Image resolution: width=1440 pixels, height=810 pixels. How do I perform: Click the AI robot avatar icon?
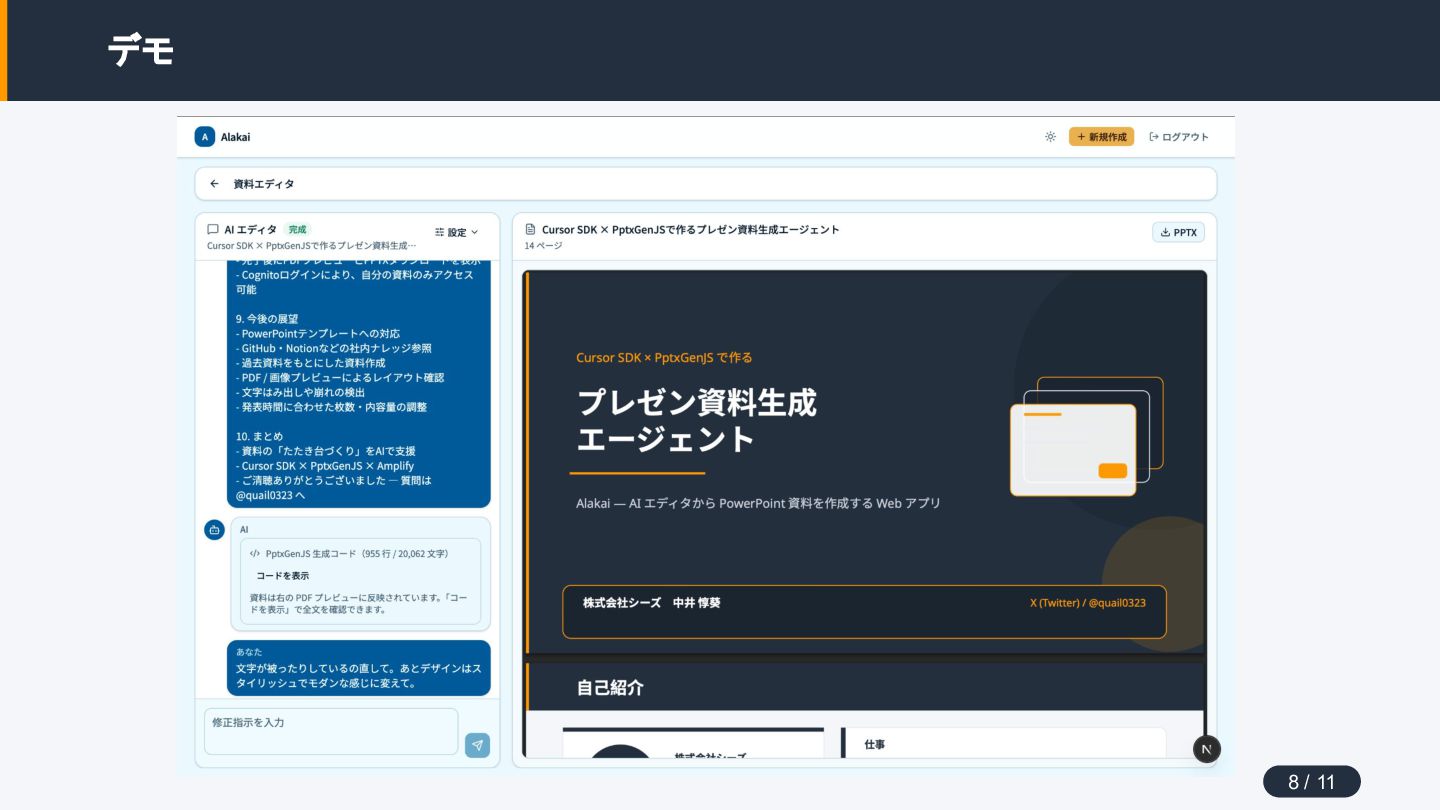point(214,530)
